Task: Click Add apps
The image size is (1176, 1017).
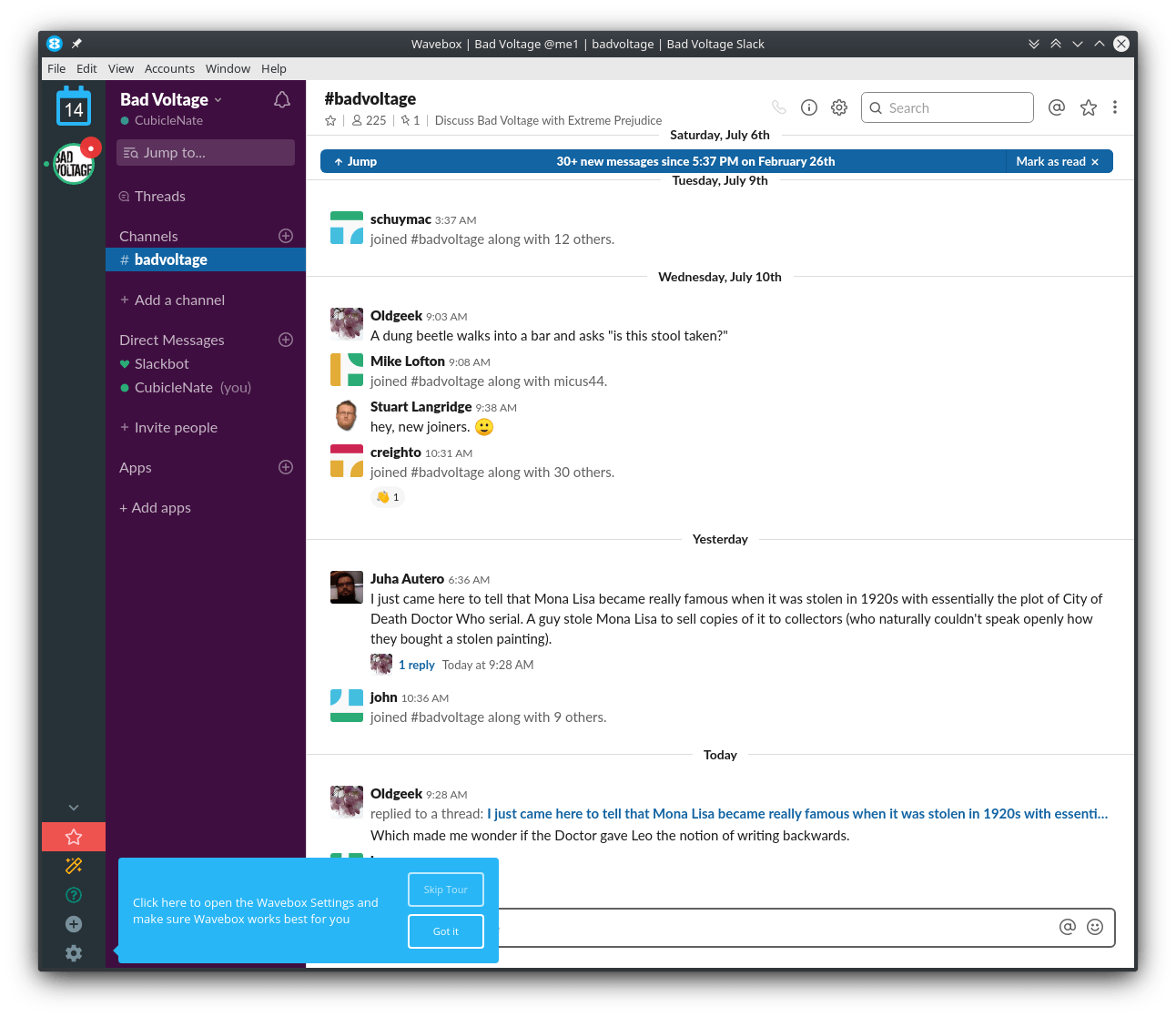Action: pos(155,508)
